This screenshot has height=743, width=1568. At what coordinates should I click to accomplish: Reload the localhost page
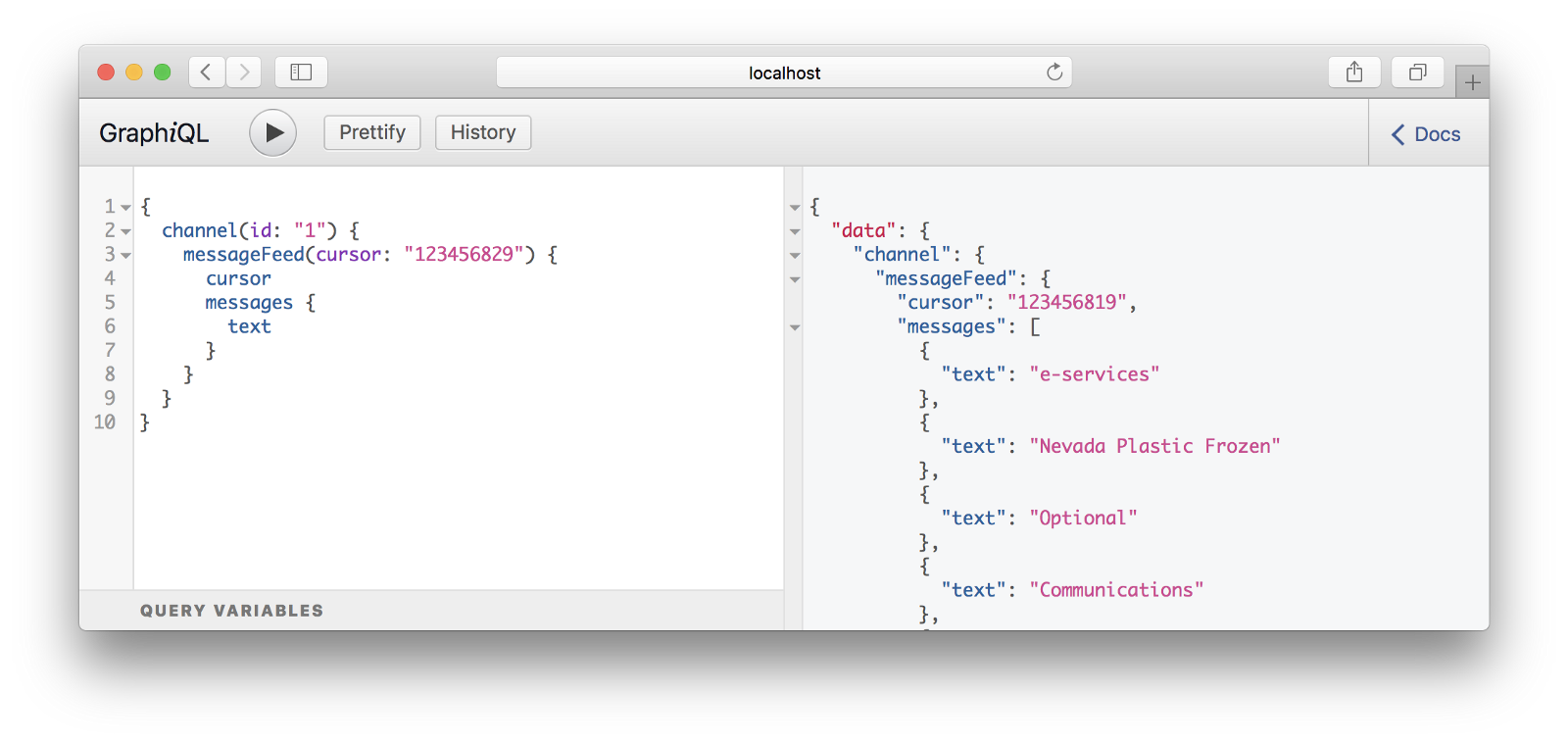pos(1054,72)
